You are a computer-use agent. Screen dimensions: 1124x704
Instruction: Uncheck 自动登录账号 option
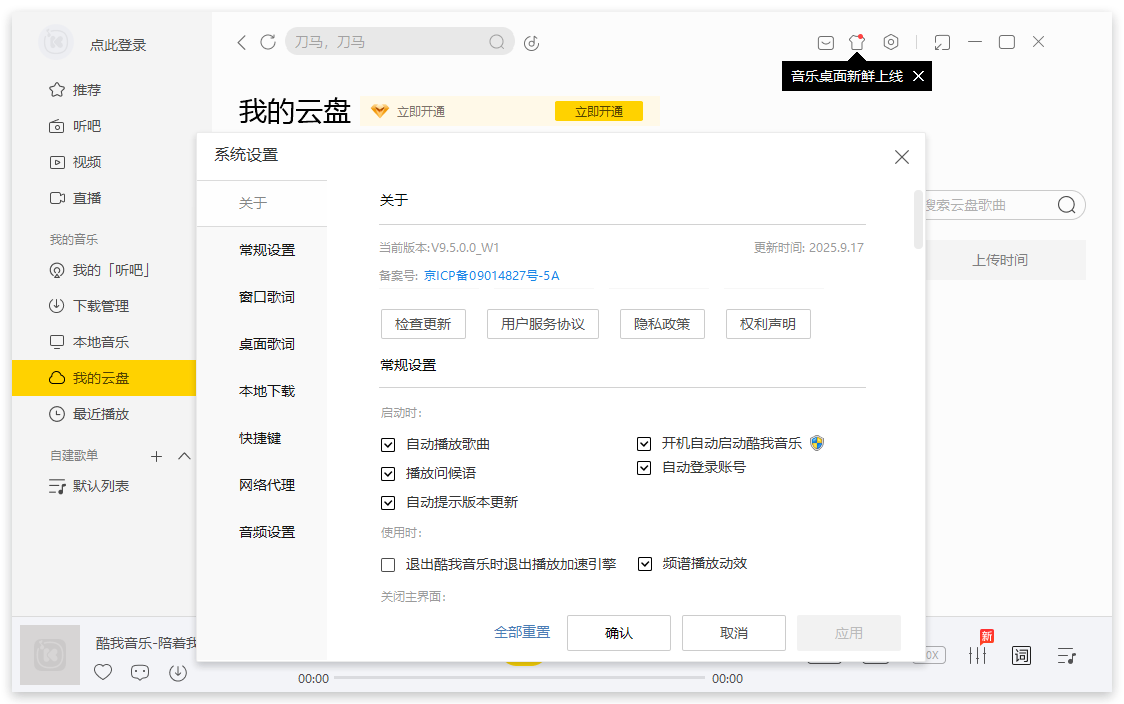644,467
